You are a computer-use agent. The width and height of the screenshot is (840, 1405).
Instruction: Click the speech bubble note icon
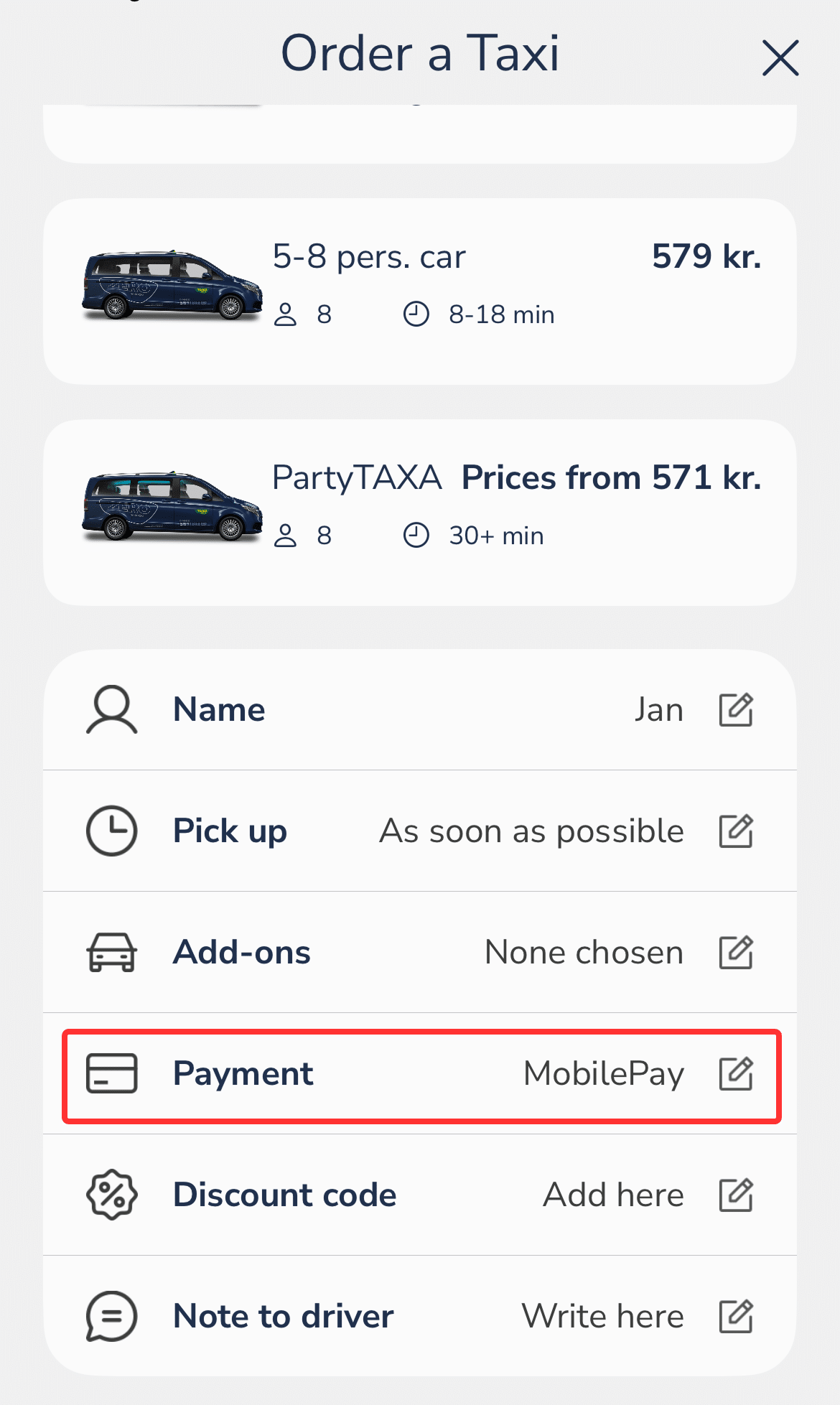click(x=111, y=1317)
